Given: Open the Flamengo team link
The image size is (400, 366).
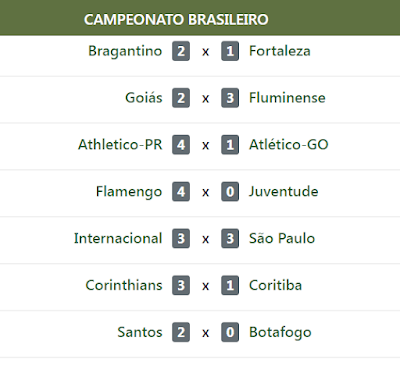Looking at the screenshot, I should [x=129, y=192].
